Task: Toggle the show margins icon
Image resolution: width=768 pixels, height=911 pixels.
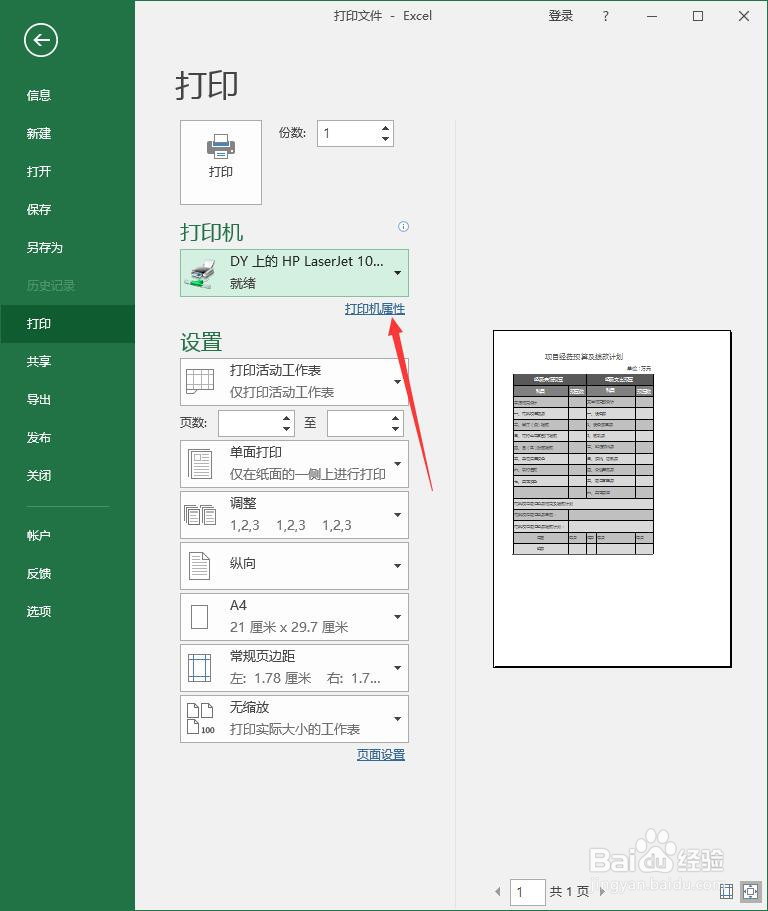Action: 726,891
